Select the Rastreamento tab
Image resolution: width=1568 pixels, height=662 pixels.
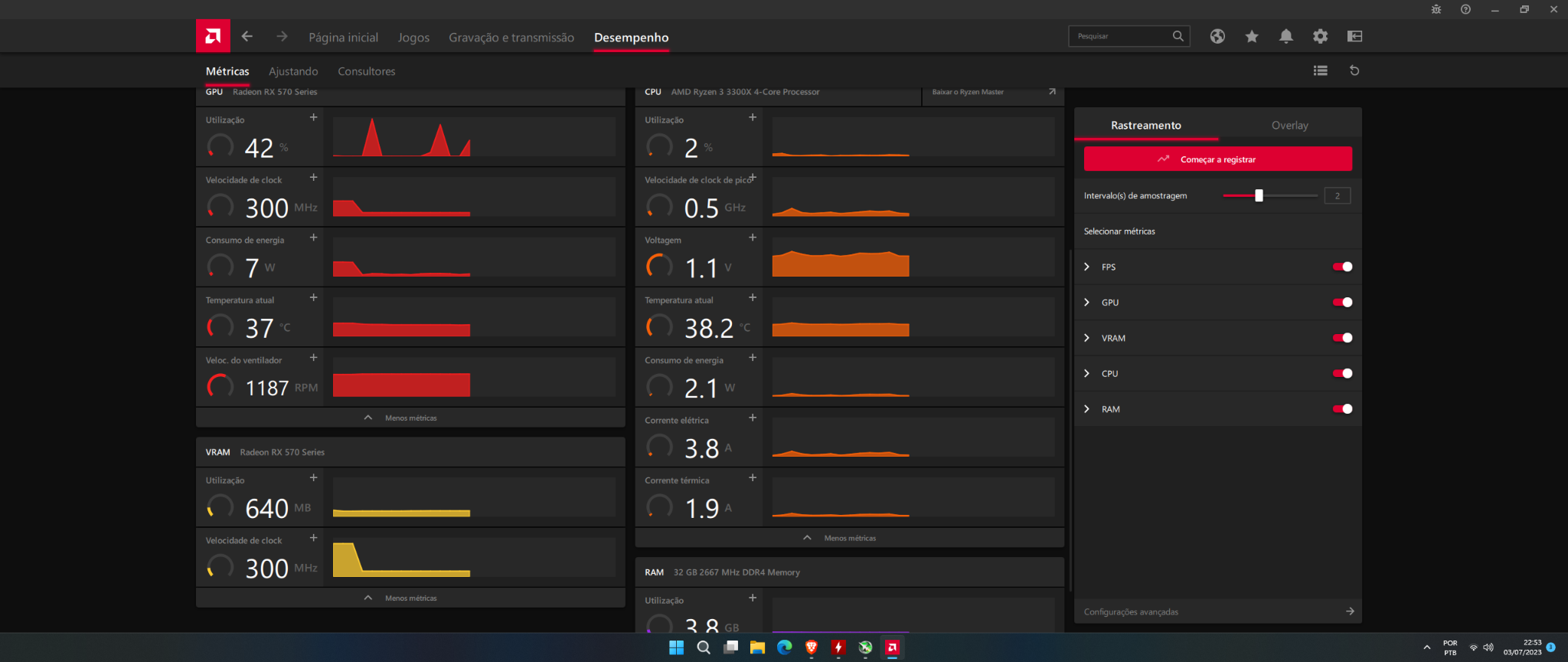pyautogui.click(x=1146, y=125)
